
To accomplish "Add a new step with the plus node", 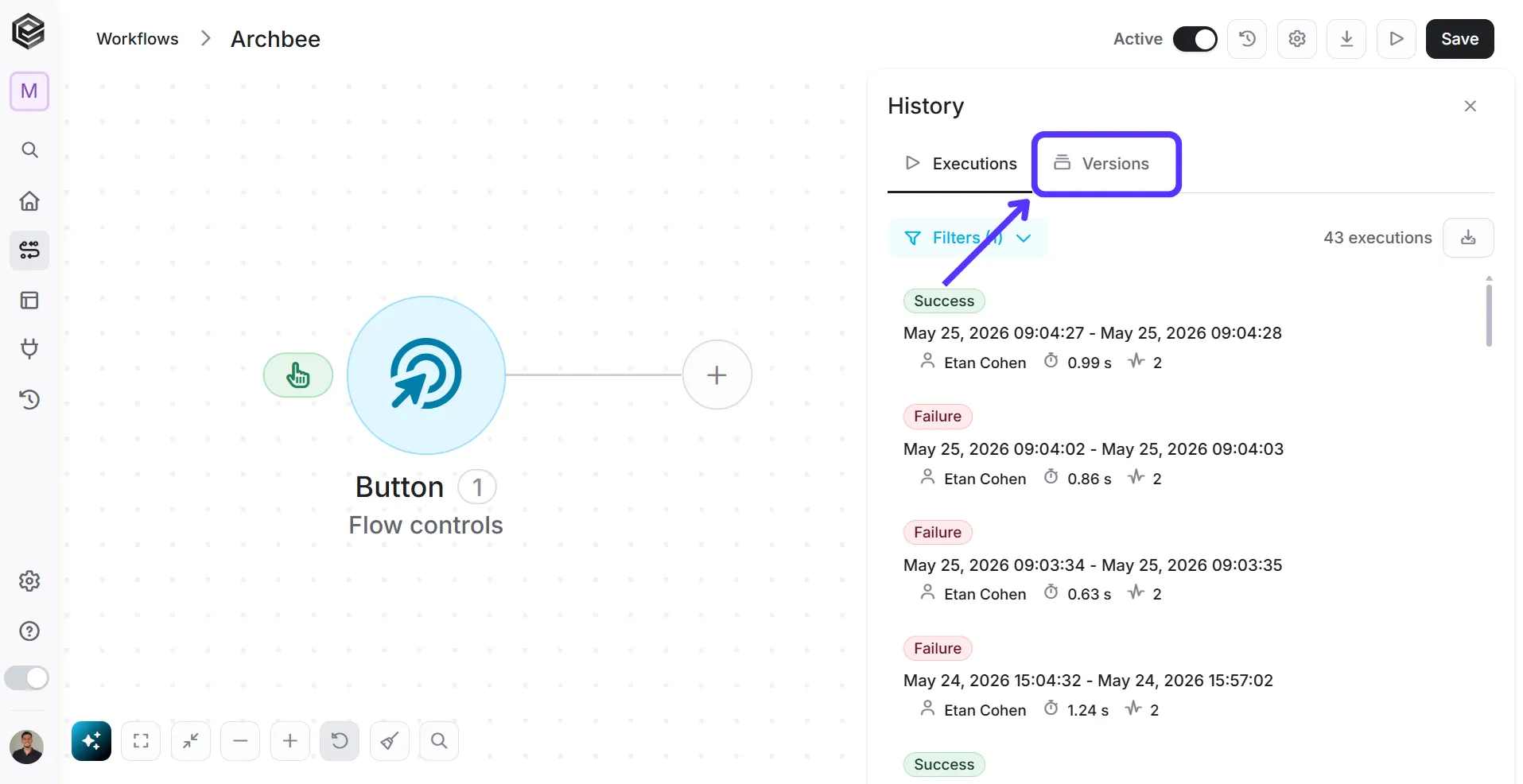I will point(717,375).
